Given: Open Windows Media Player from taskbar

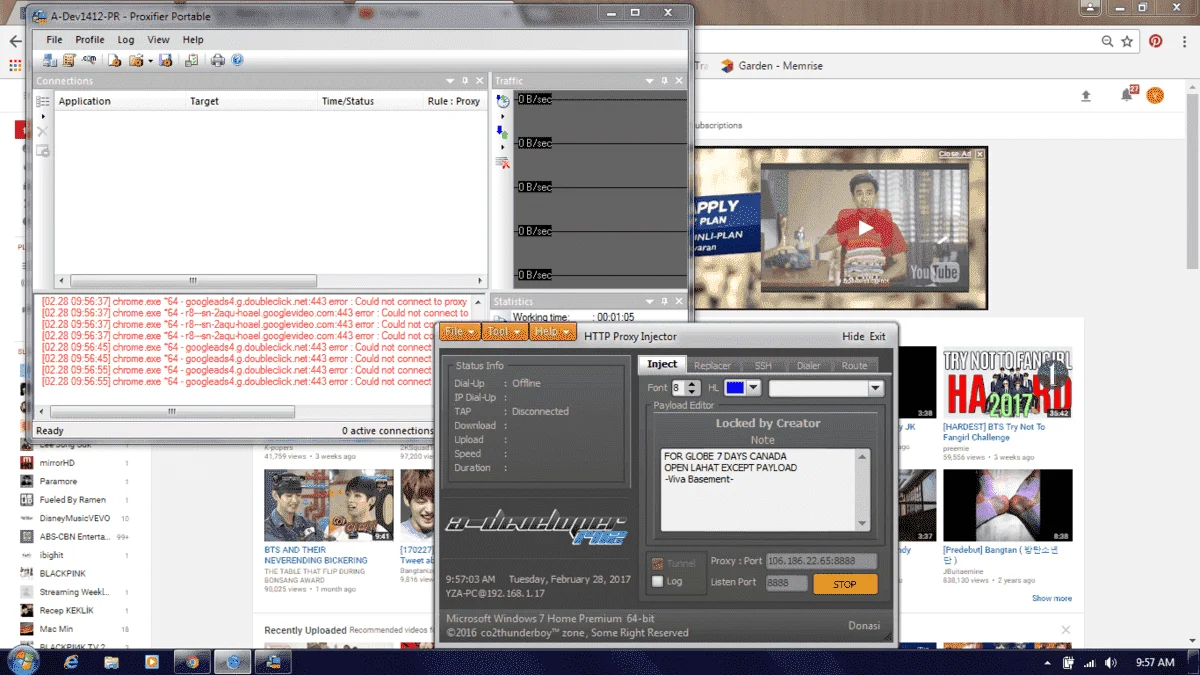Looking at the screenshot, I should point(152,661).
